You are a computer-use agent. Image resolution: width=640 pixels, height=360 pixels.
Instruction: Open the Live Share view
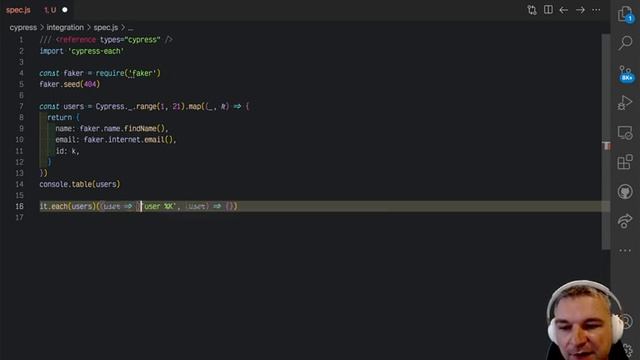625,221
